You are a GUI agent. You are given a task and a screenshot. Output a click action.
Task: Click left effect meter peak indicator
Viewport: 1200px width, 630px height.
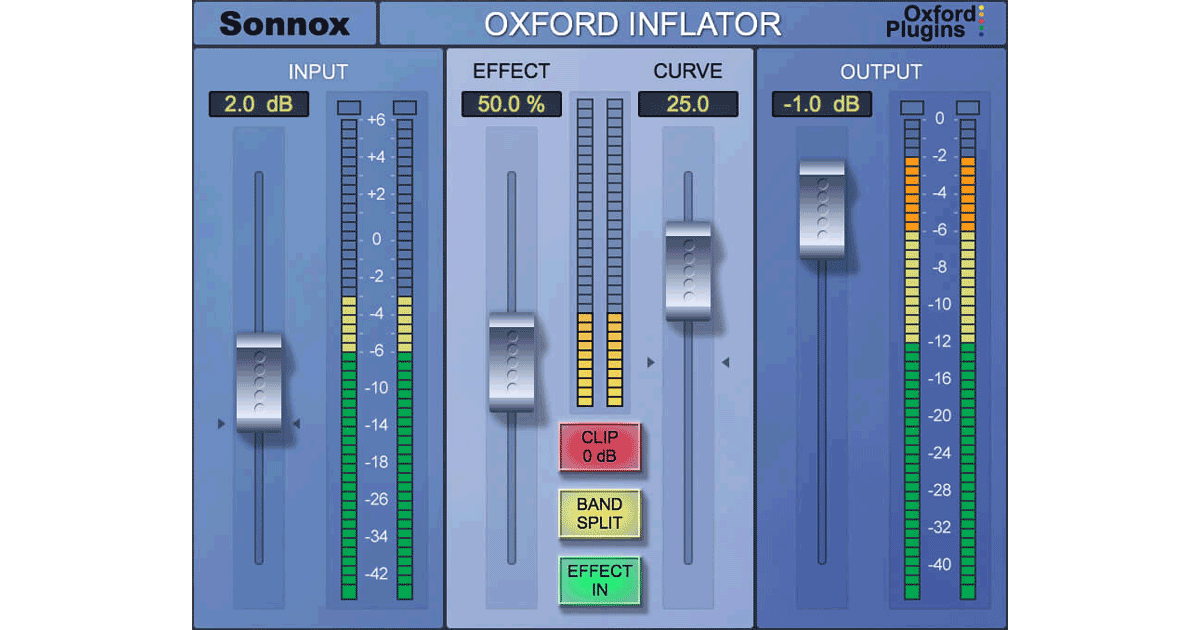pyautogui.click(x=585, y=104)
